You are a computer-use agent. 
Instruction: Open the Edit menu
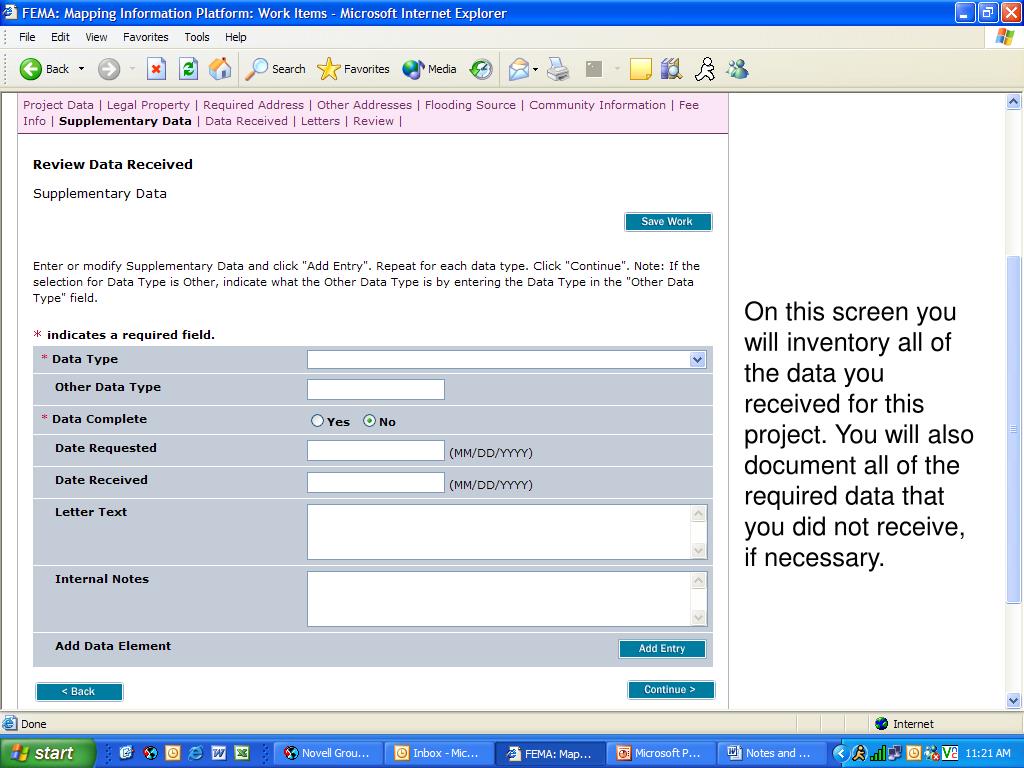click(x=60, y=37)
